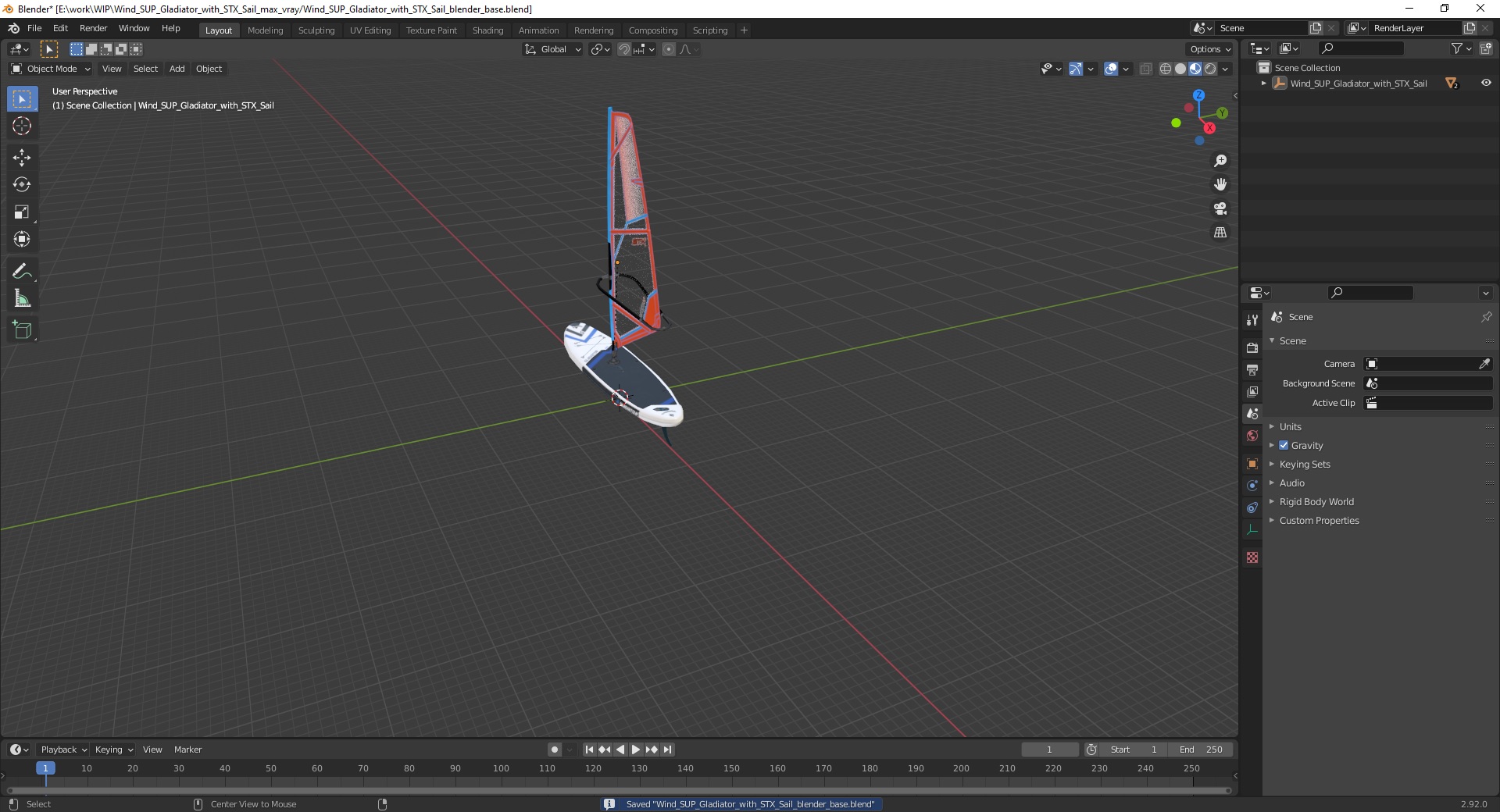Open the Render menu
Viewport: 1500px width, 812px height.
pyautogui.click(x=93, y=28)
